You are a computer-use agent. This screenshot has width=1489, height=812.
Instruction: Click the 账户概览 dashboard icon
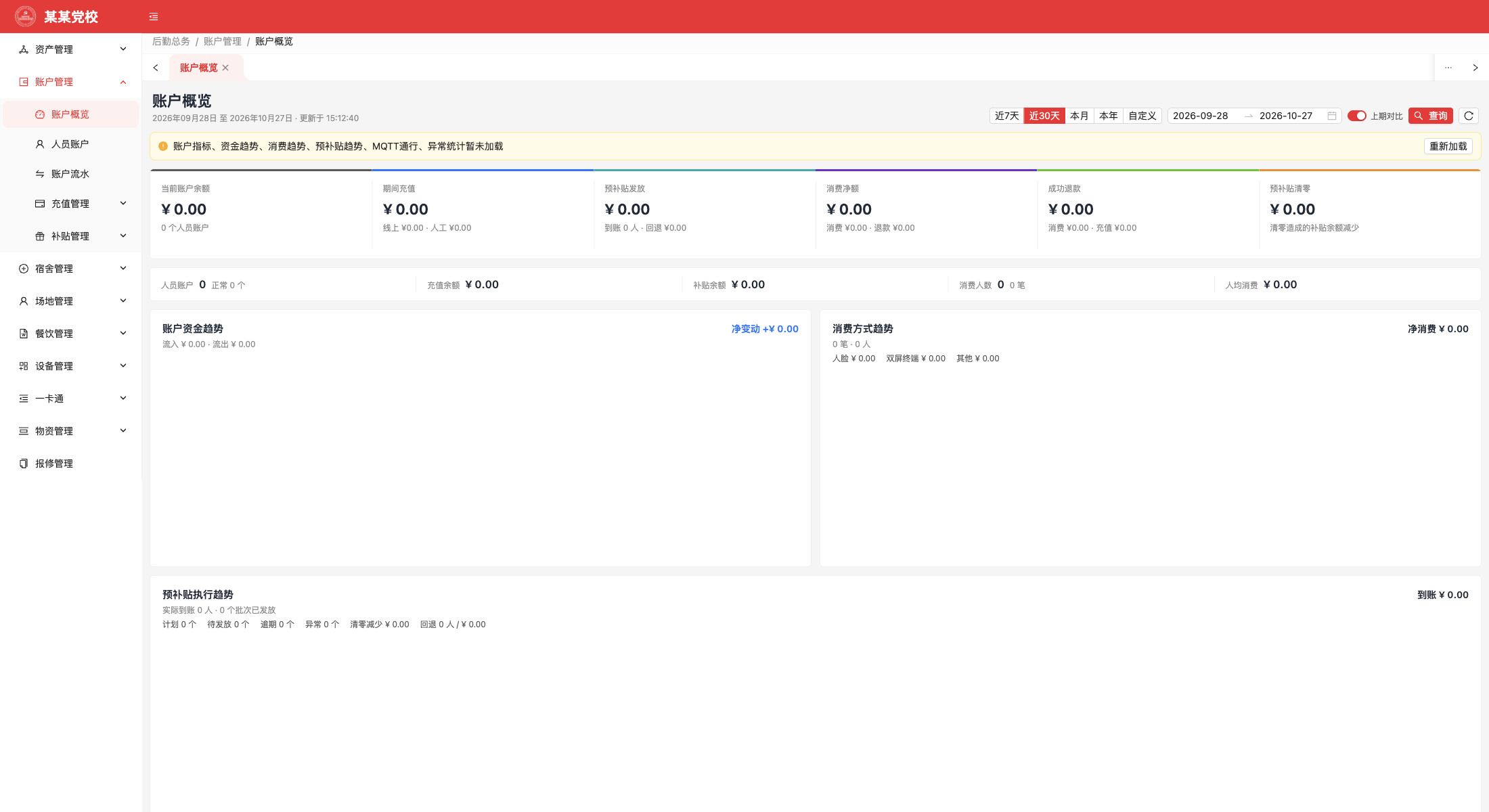click(x=40, y=114)
